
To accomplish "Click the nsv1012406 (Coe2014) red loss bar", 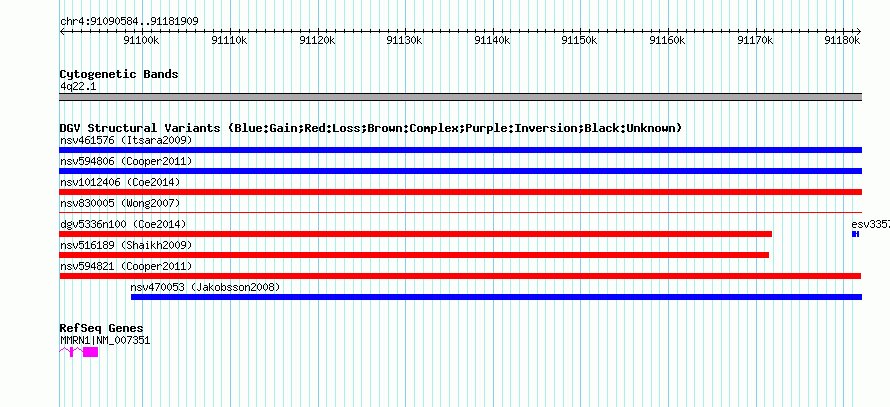I will 460,192.
